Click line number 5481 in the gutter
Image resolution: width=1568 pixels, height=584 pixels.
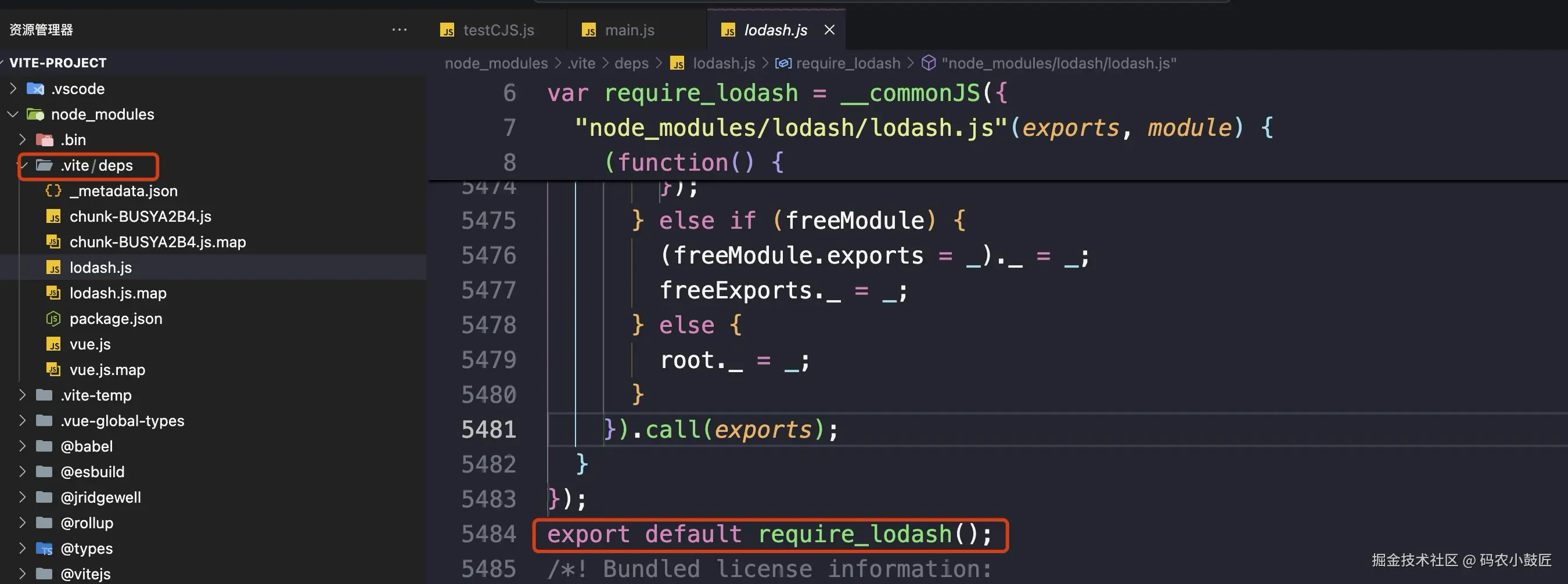488,430
